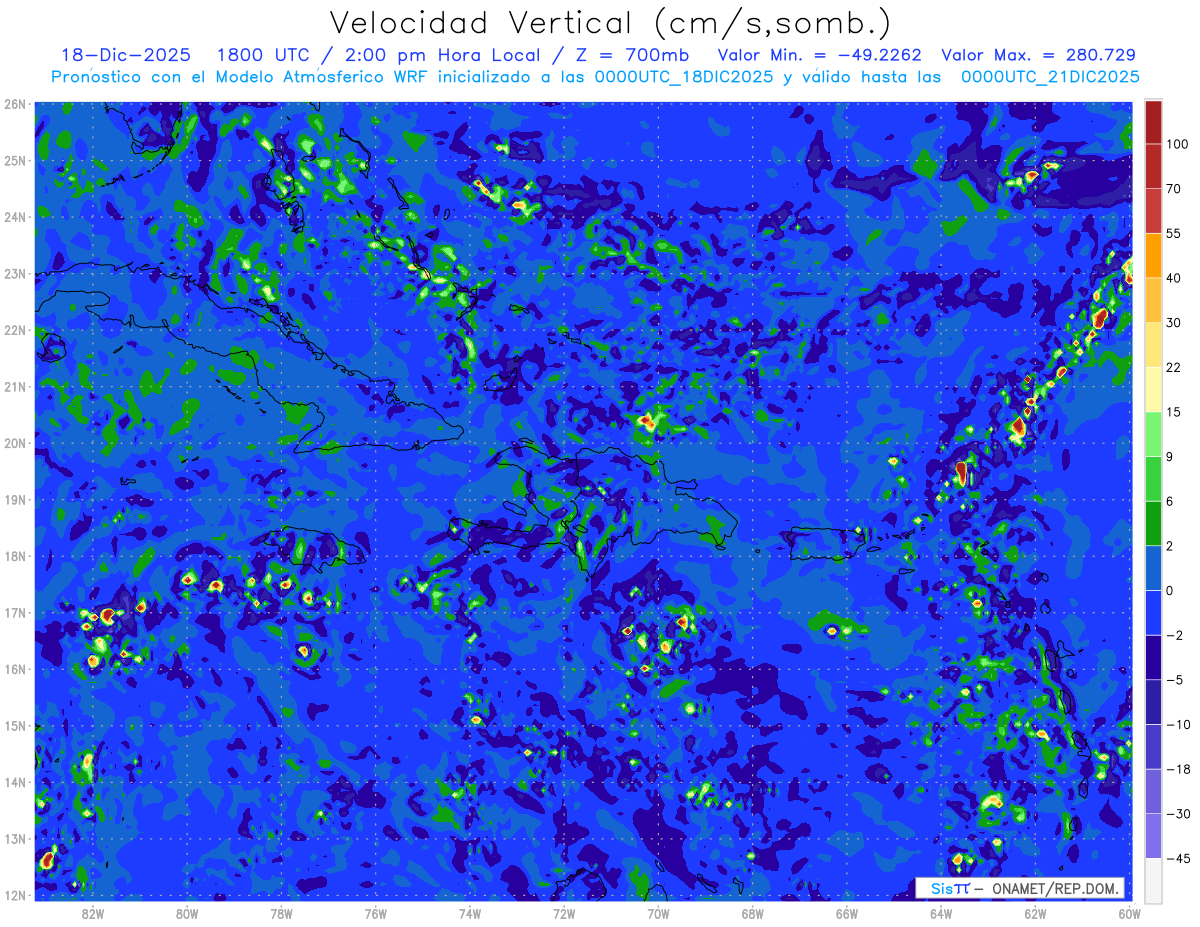Click the '20N' latitude axis label
1200x927 pixels.
(15, 443)
